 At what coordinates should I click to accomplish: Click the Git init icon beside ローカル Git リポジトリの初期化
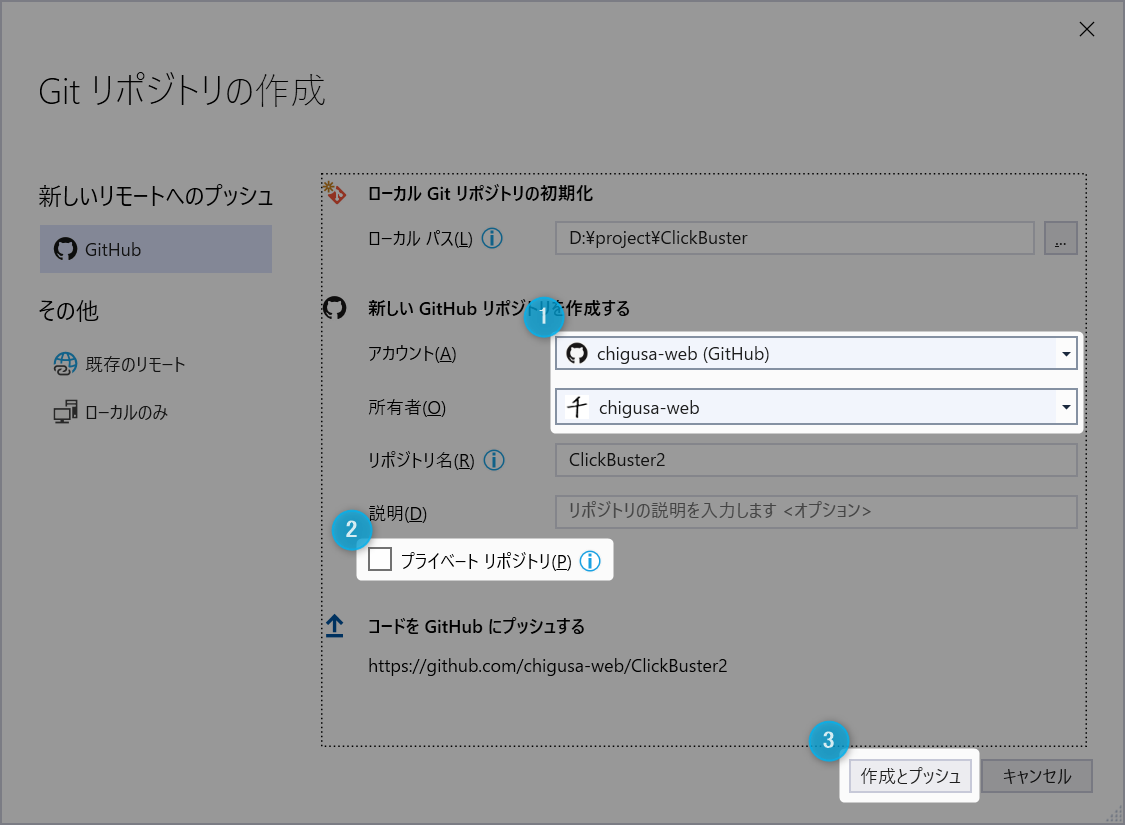(x=335, y=193)
